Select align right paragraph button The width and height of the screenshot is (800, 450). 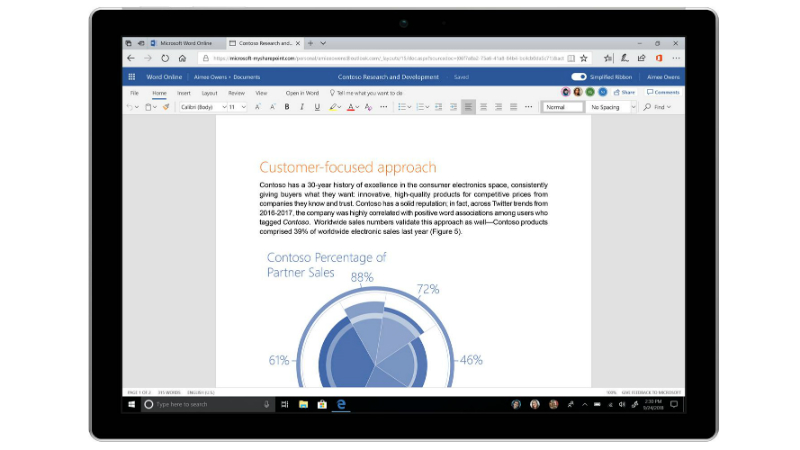(x=498, y=107)
